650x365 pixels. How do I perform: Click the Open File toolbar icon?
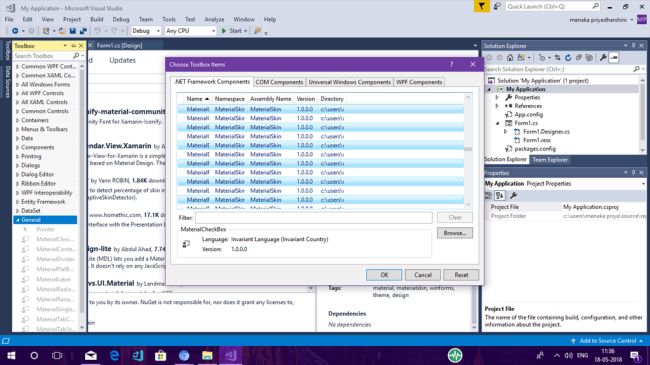point(62,31)
